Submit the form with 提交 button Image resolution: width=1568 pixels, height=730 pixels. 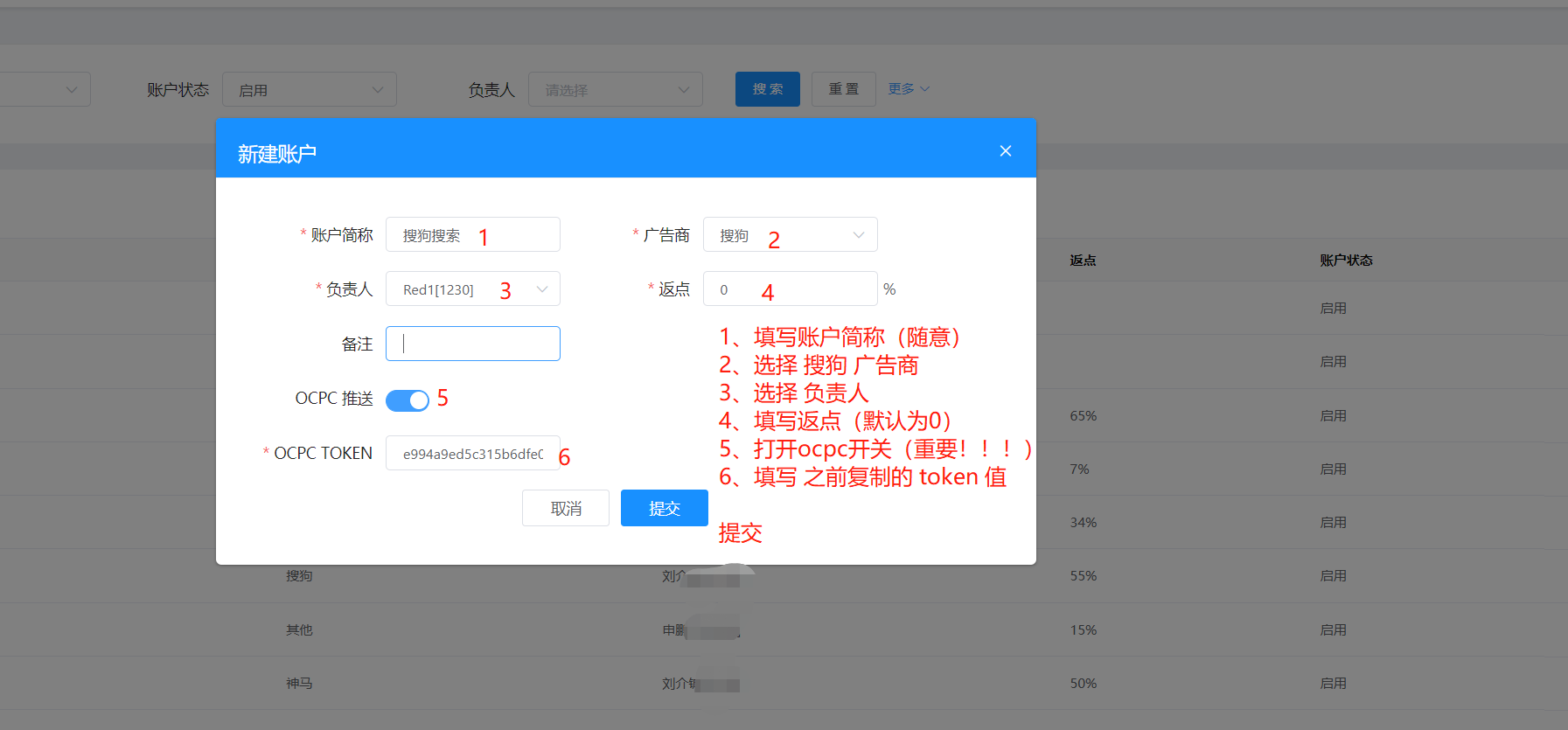click(x=665, y=508)
